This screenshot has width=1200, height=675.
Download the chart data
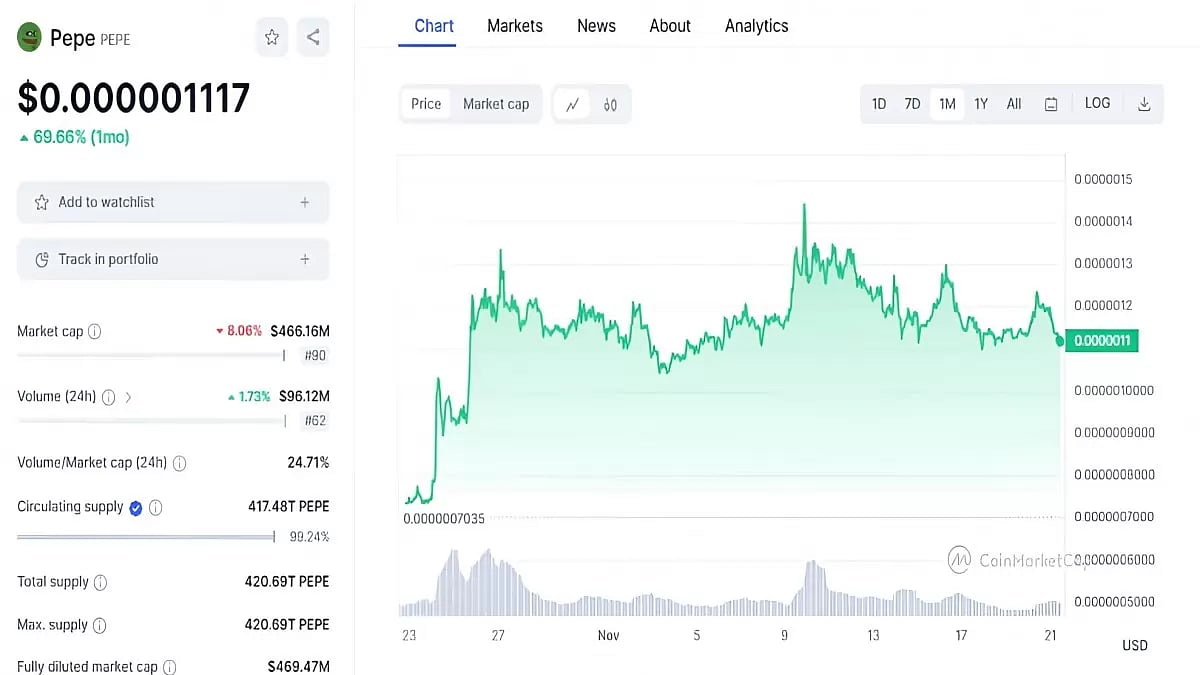[1143, 103]
